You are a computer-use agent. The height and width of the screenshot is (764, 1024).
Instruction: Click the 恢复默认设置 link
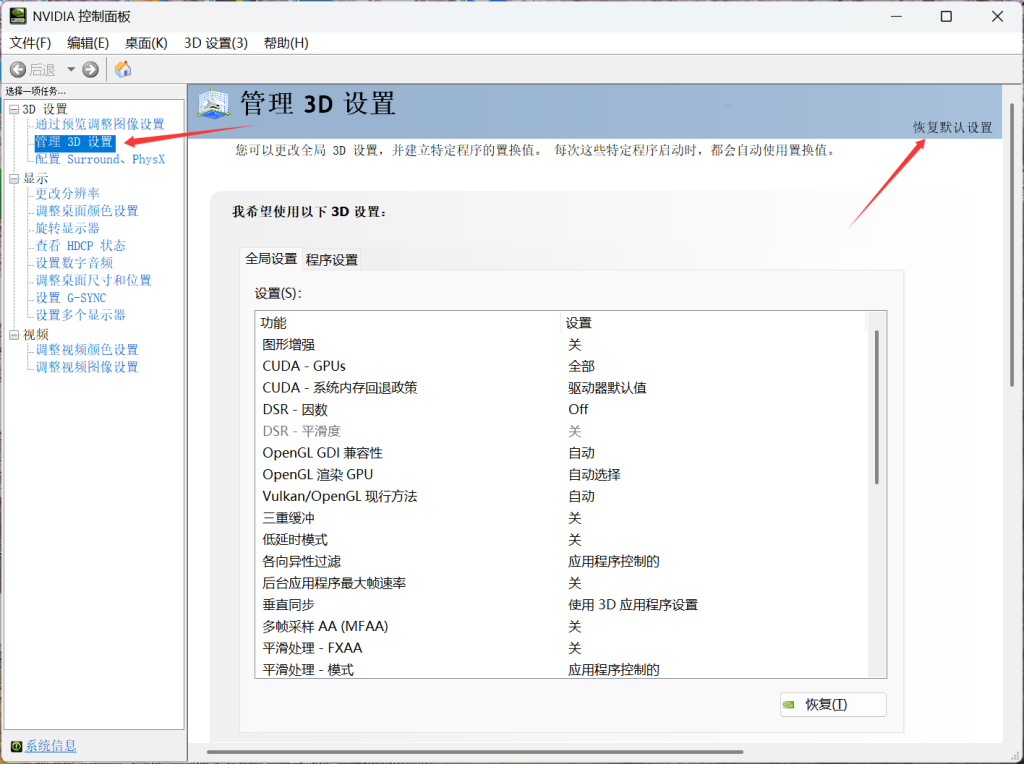(x=952, y=127)
